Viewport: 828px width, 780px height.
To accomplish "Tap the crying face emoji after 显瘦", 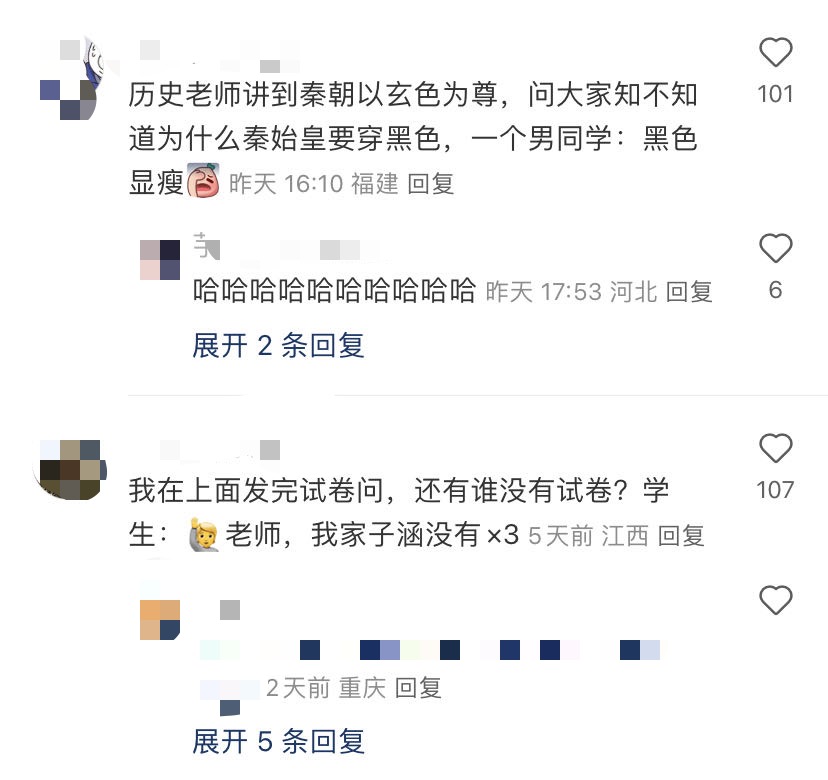I will [203, 181].
